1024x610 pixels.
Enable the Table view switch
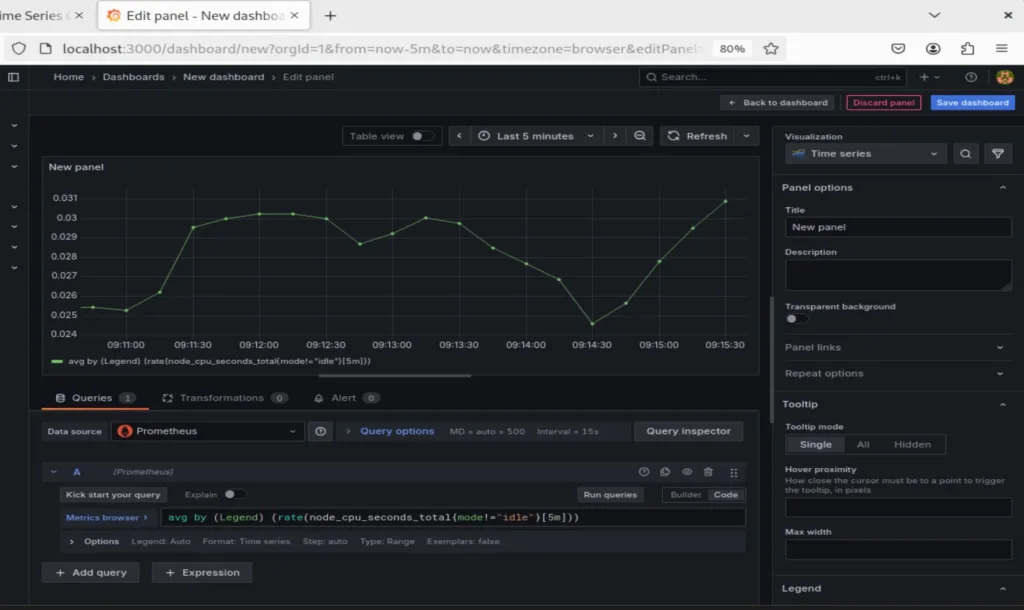click(x=422, y=136)
